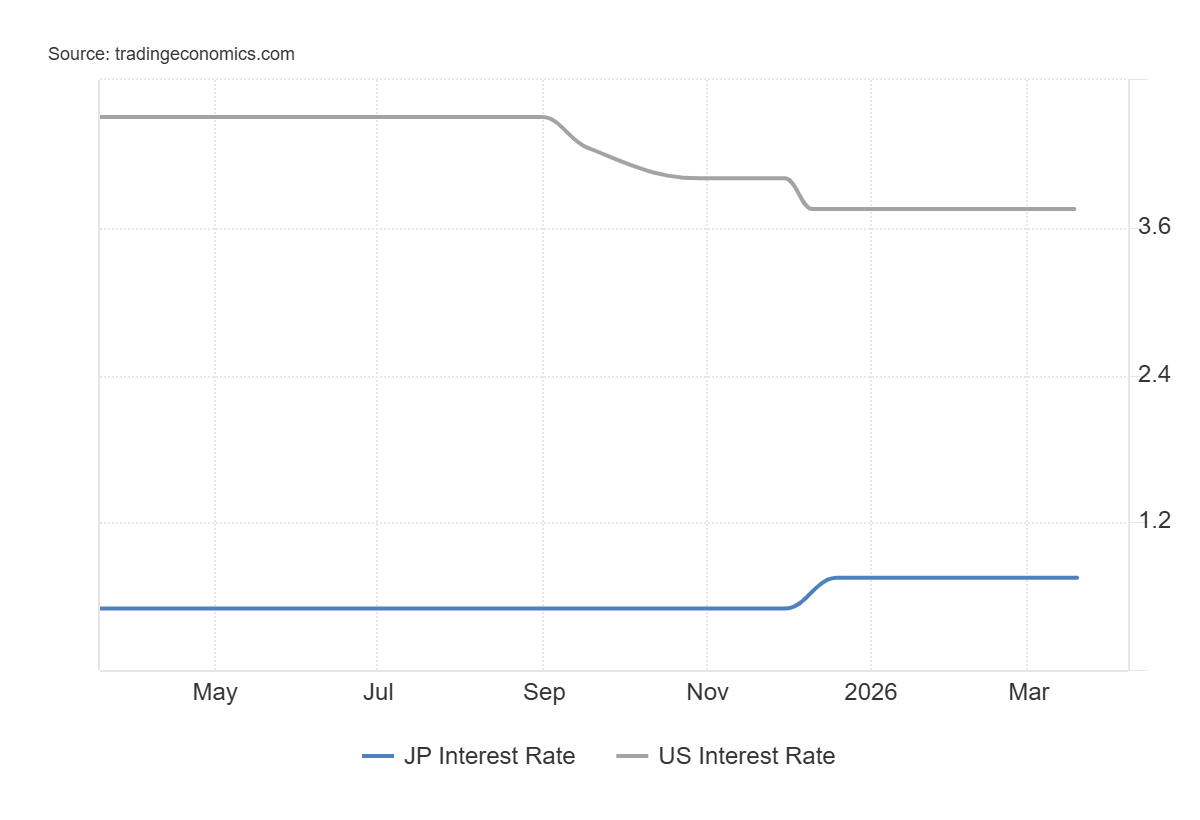
Task: Click the gray US line's September drop start
Action: click(546, 118)
